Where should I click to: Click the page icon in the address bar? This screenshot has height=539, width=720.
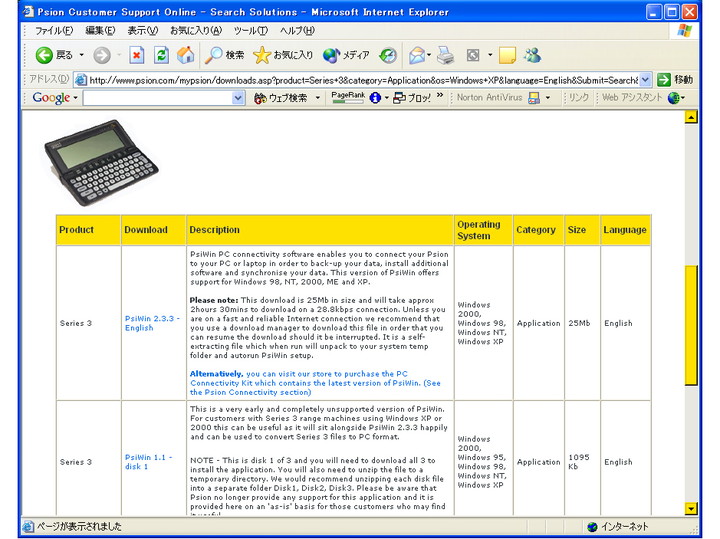(81, 80)
